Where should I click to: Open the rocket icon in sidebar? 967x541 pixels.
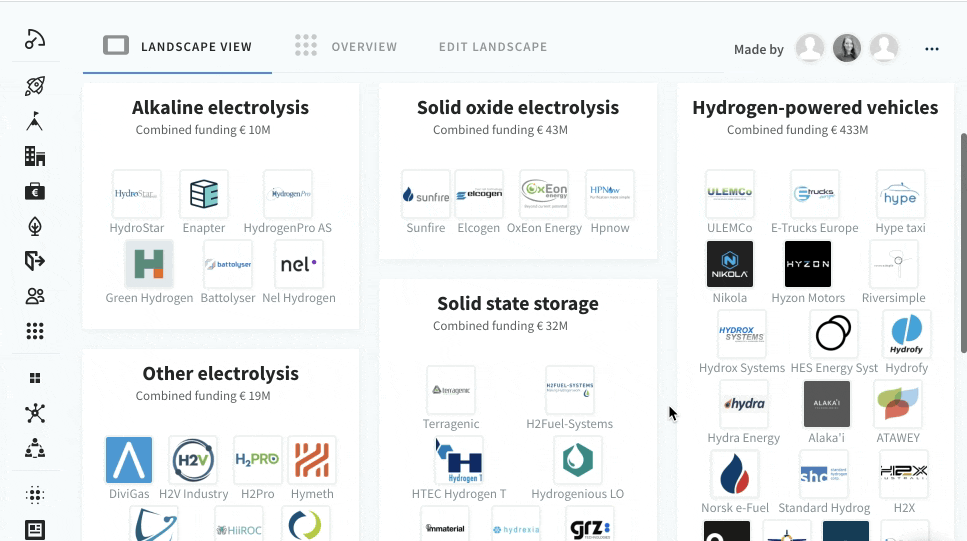pyautogui.click(x=35, y=86)
